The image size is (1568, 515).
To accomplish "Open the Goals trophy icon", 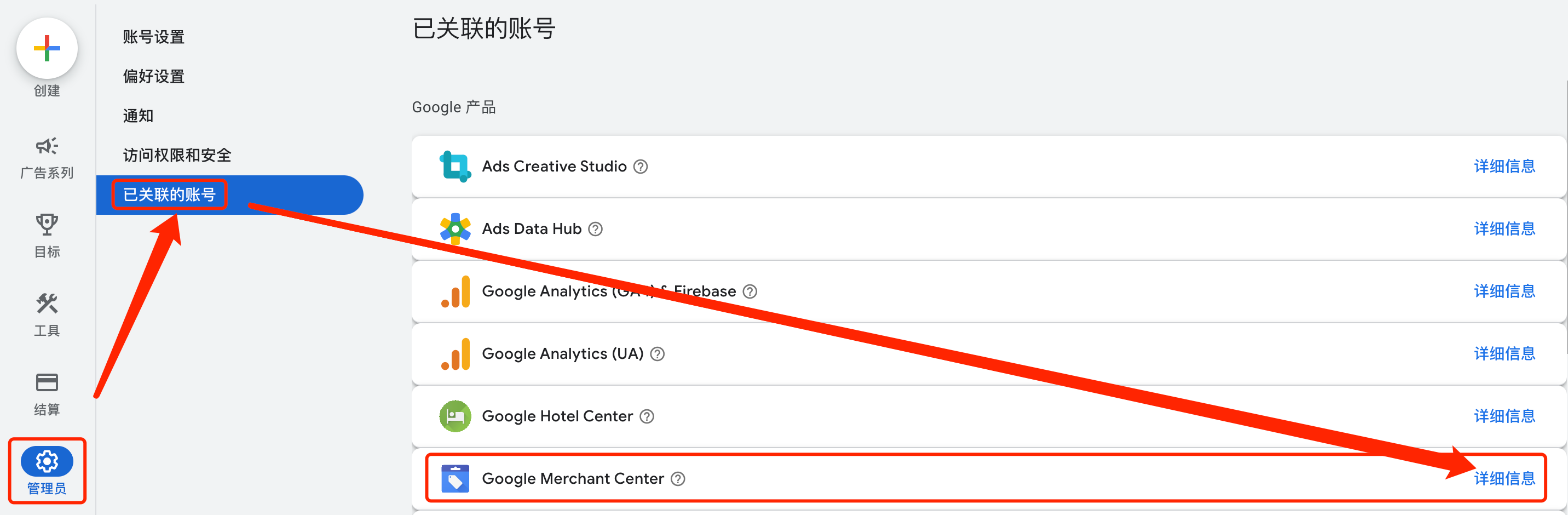I will 47,225.
